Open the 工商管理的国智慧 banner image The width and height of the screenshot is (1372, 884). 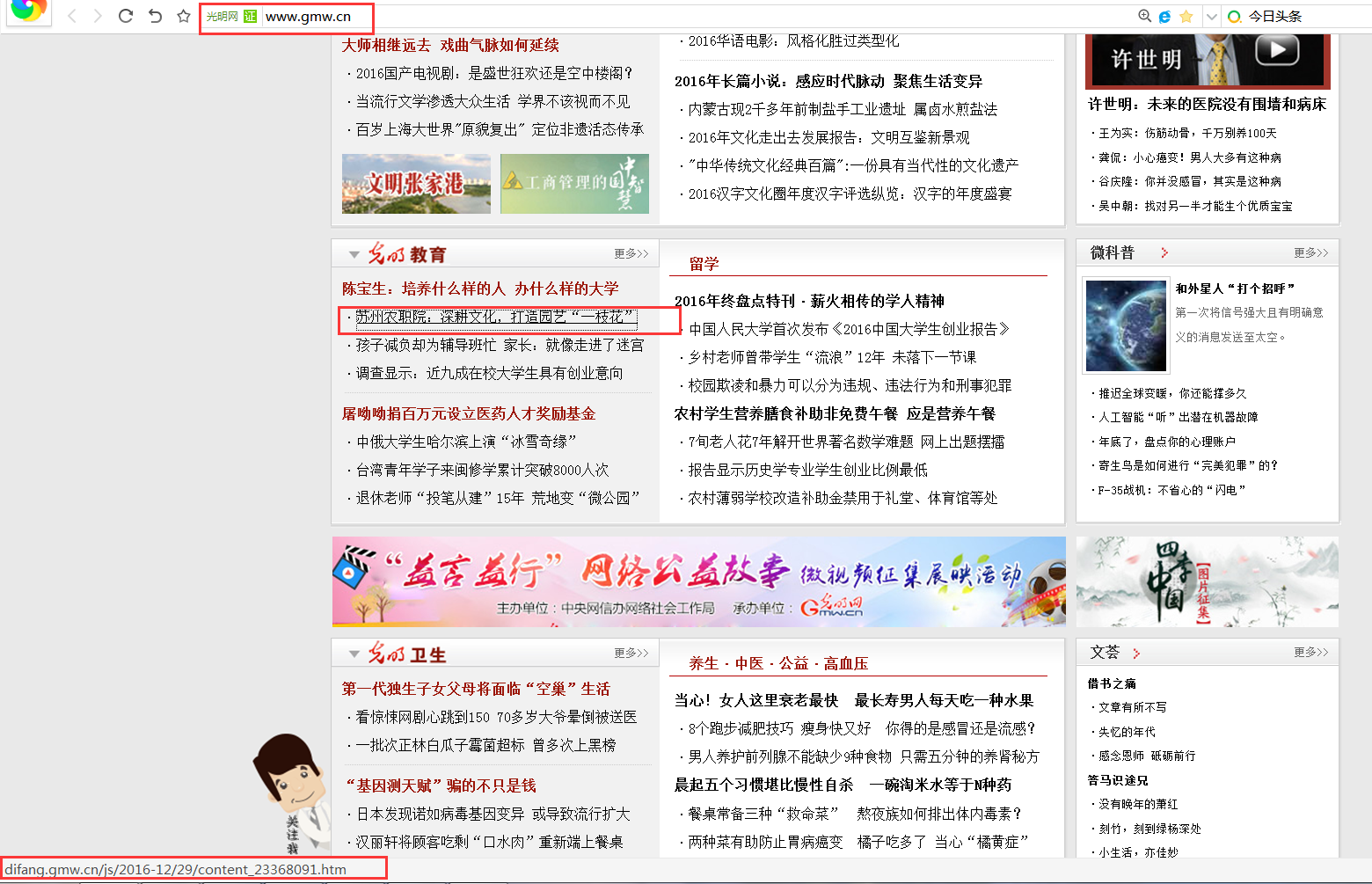(x=574, y=184)
